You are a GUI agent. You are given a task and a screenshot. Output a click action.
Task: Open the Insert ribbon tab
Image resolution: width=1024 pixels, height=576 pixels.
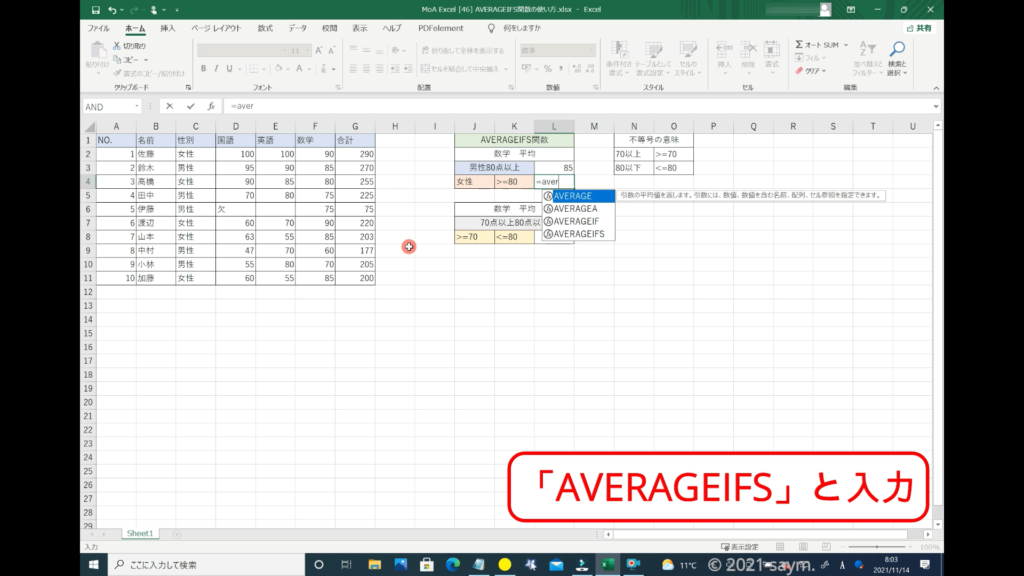point(168,28)
